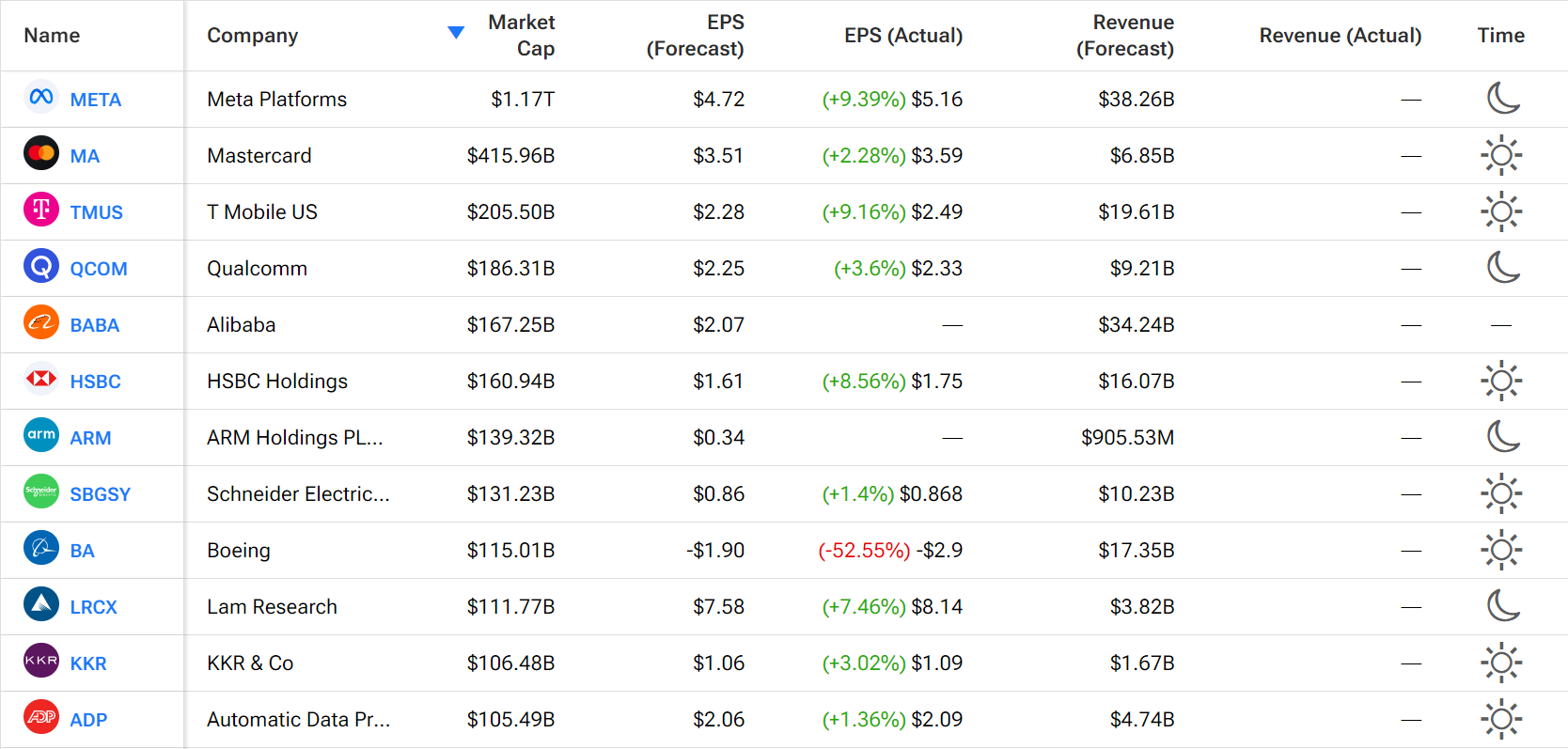Click the HSBC logo icon
The width and height of the screenshot is (1568, 749).
(x=41, y=379)
